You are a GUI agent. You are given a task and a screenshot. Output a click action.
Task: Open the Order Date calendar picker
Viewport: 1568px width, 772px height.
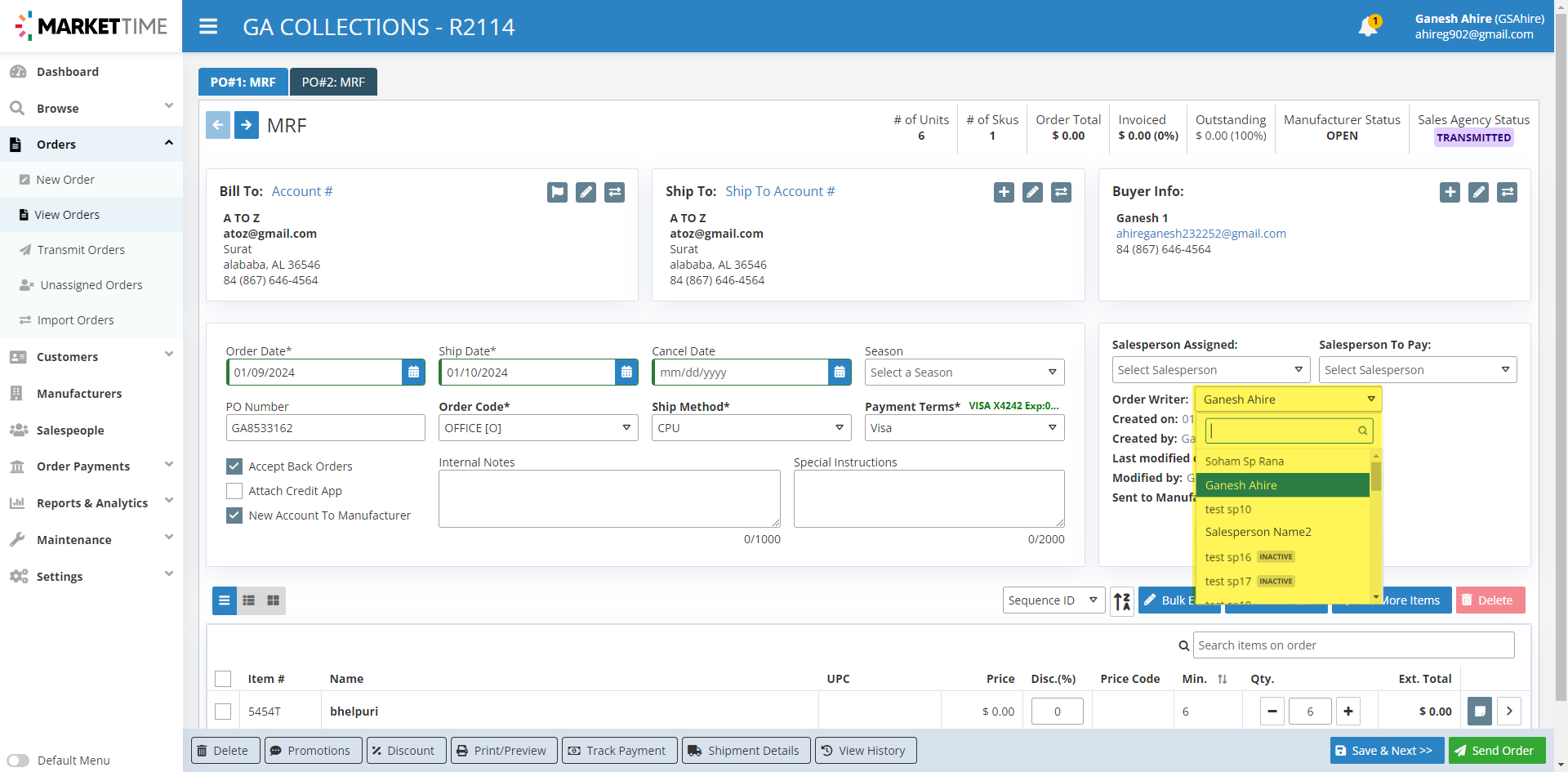[x=413, y=373]
